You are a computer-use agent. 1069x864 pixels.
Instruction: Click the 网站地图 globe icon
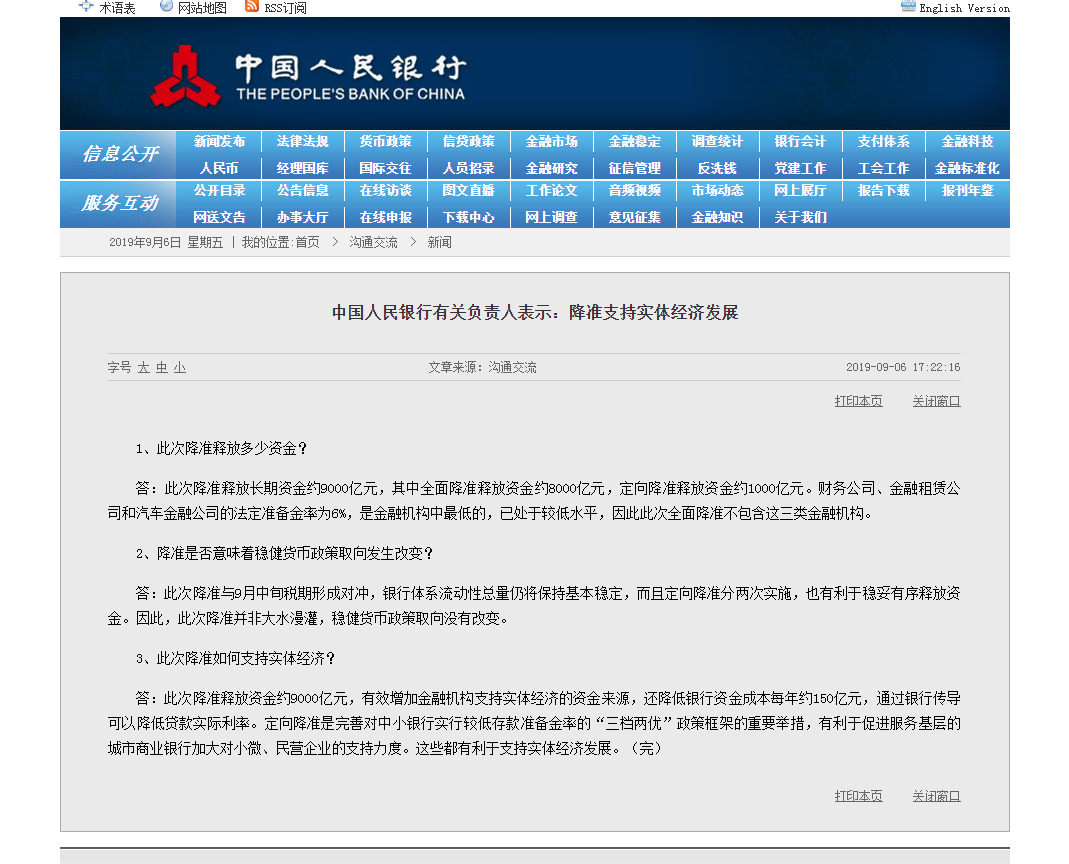point(166,6)
